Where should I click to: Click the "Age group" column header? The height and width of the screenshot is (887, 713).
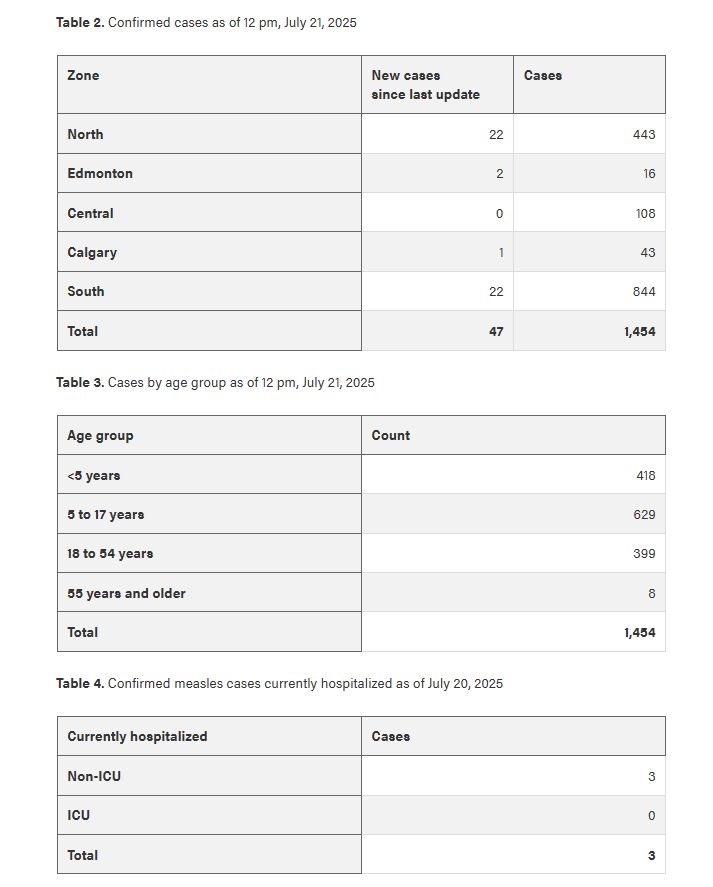pos(100,435)
